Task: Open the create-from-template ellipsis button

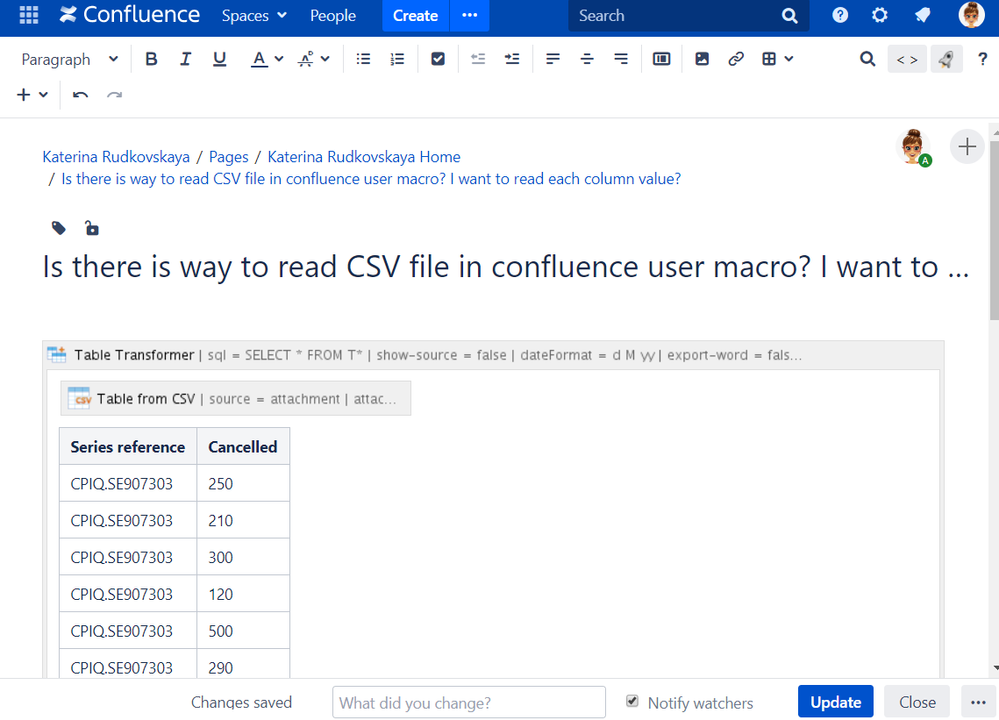Action: point(470,15)
